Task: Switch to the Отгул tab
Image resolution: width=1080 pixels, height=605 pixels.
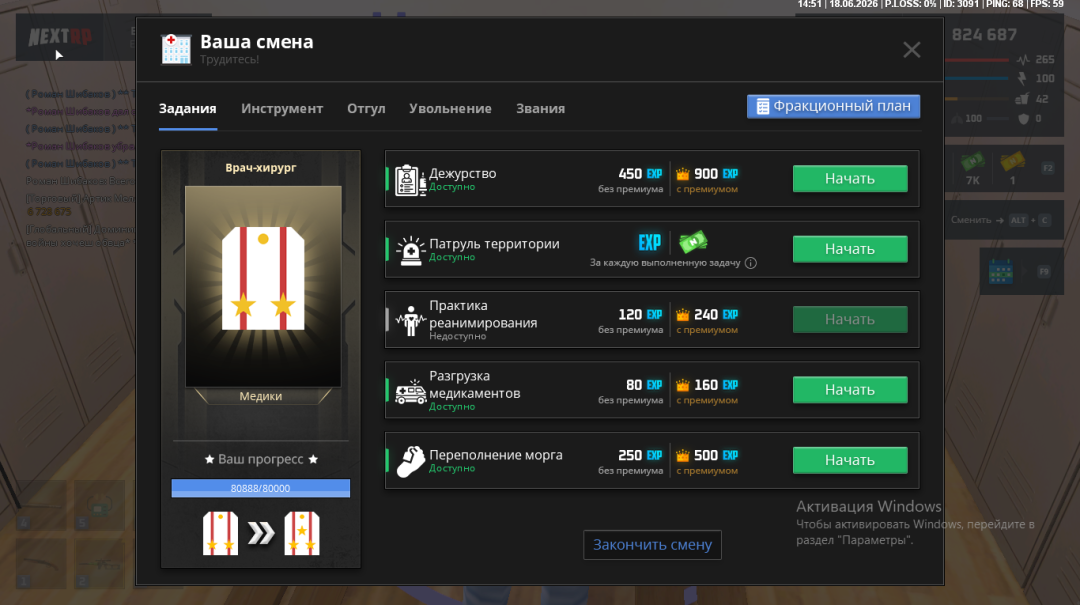Action: click(x=366, y=108)
